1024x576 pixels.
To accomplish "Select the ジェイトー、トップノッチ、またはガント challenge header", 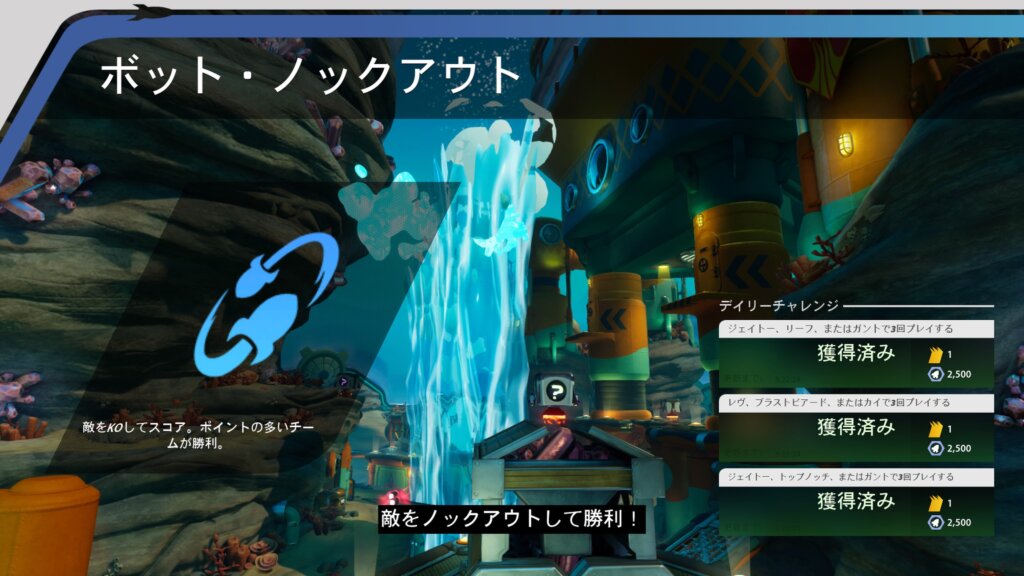I will (x=856, y=477).
